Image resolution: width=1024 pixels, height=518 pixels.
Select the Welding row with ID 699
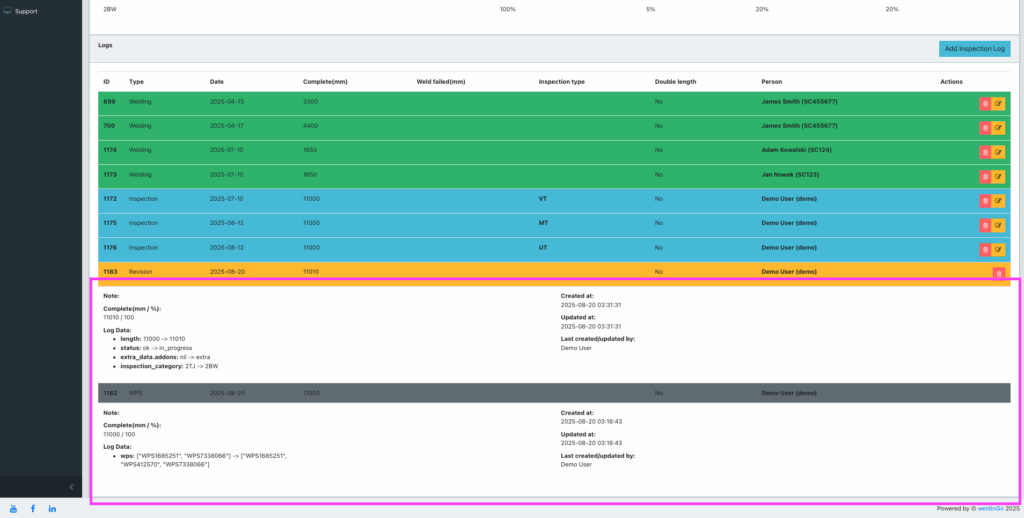coord(554,104)
